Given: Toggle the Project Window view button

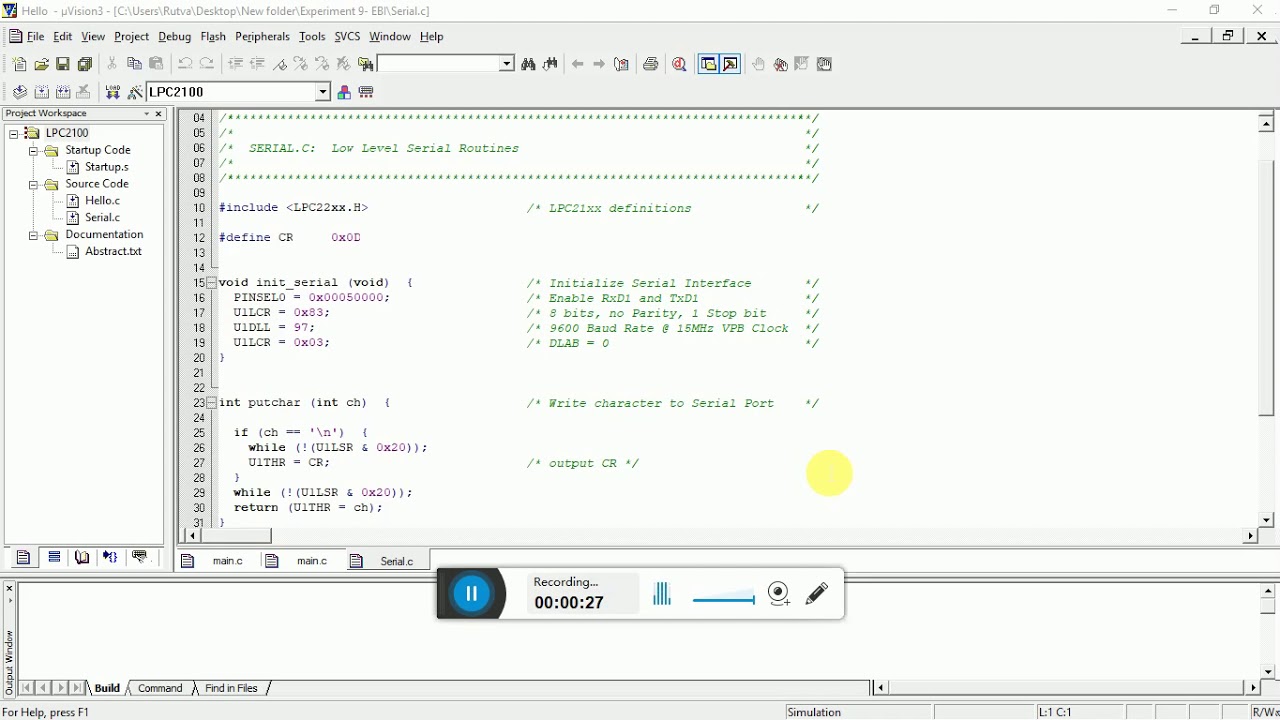Looking at the screenshot, I should pyautogui.click(x=708, y=64).
